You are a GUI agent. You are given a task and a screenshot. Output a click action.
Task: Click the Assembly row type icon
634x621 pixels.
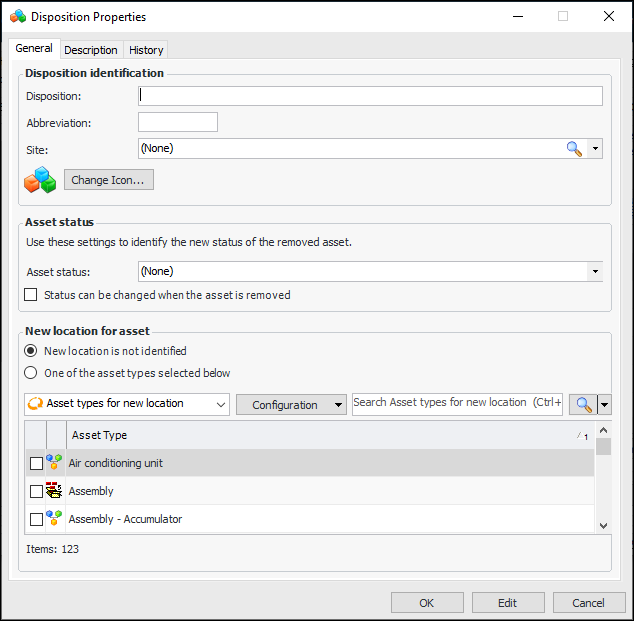tap(54, 491)
